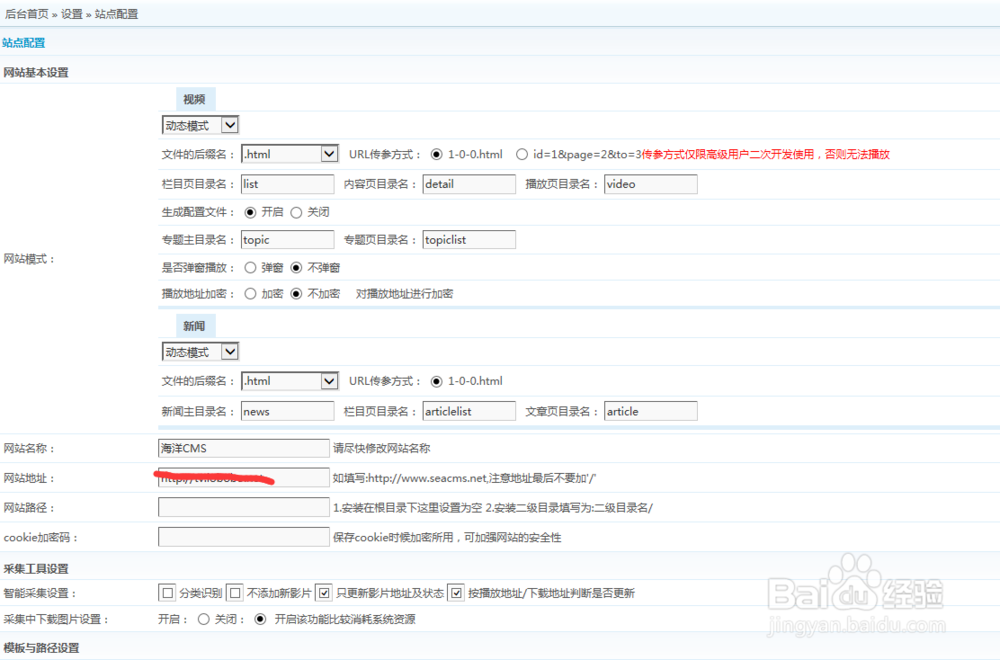Click the 网站名称 input containing 海洋CMS
Screen dimensions: 1000x660
click(243, 447)
